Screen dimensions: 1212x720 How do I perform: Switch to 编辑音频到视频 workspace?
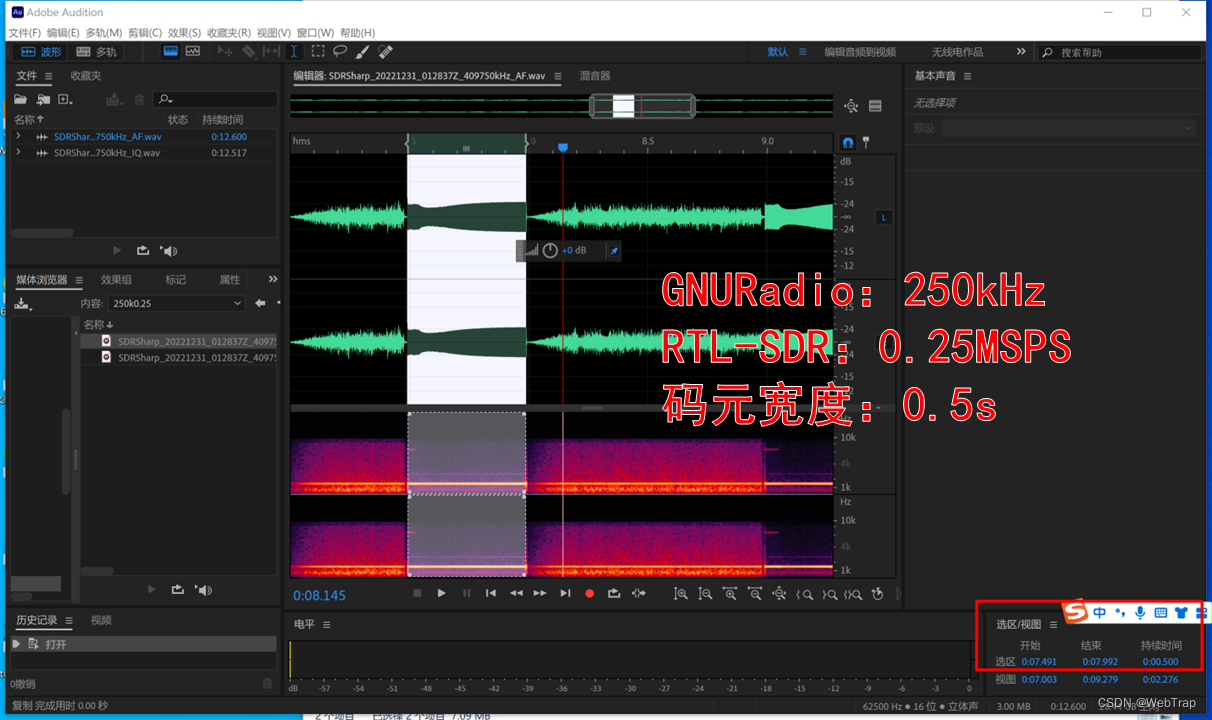860,52
